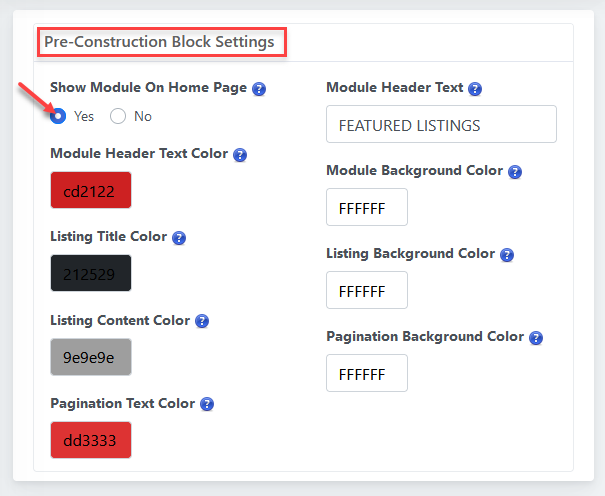Click help icon next to Listing Background Color
Image resolution: width=605 pixels, height=496 pixels.
507,255
